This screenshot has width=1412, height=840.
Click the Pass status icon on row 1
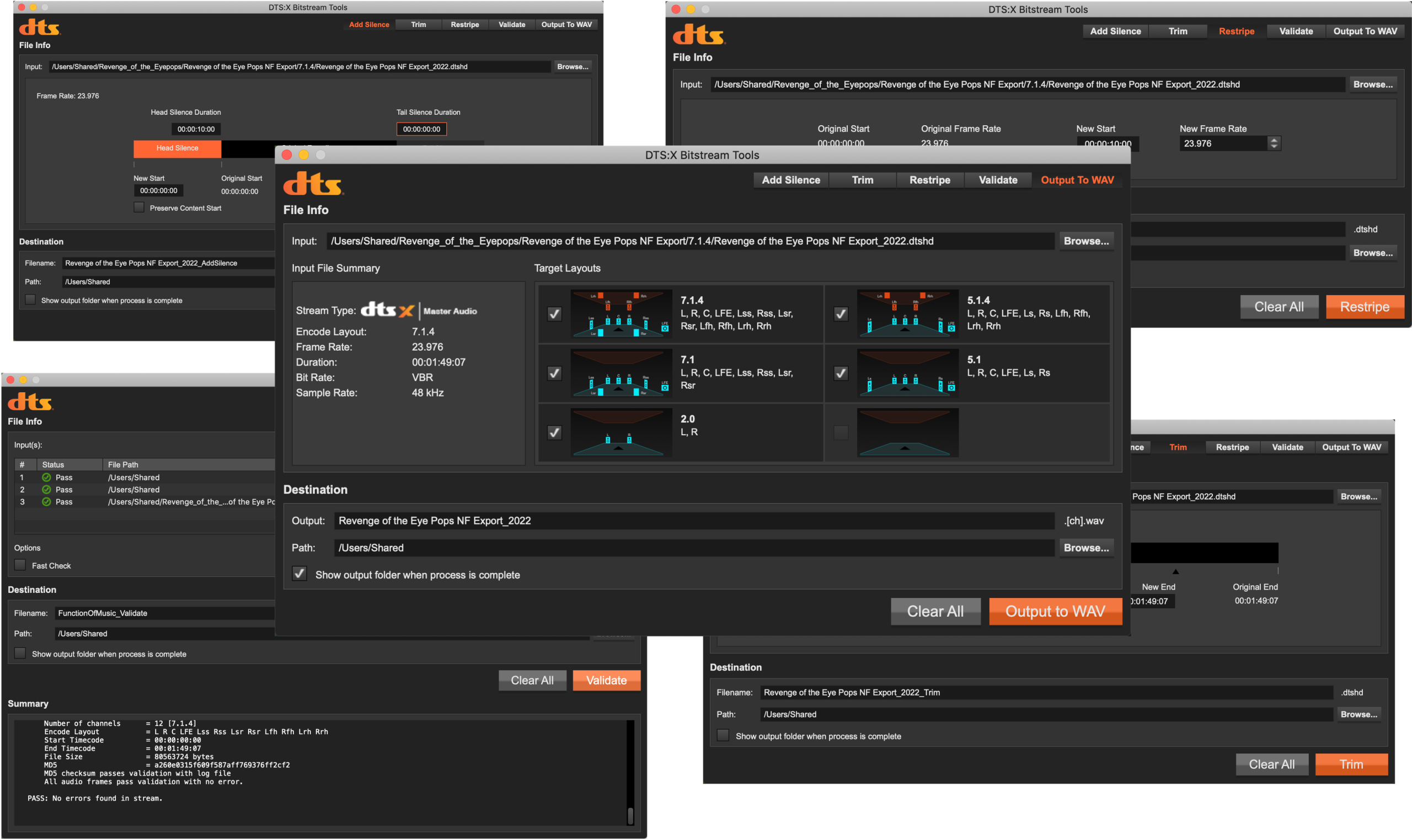tap(46, 477)
